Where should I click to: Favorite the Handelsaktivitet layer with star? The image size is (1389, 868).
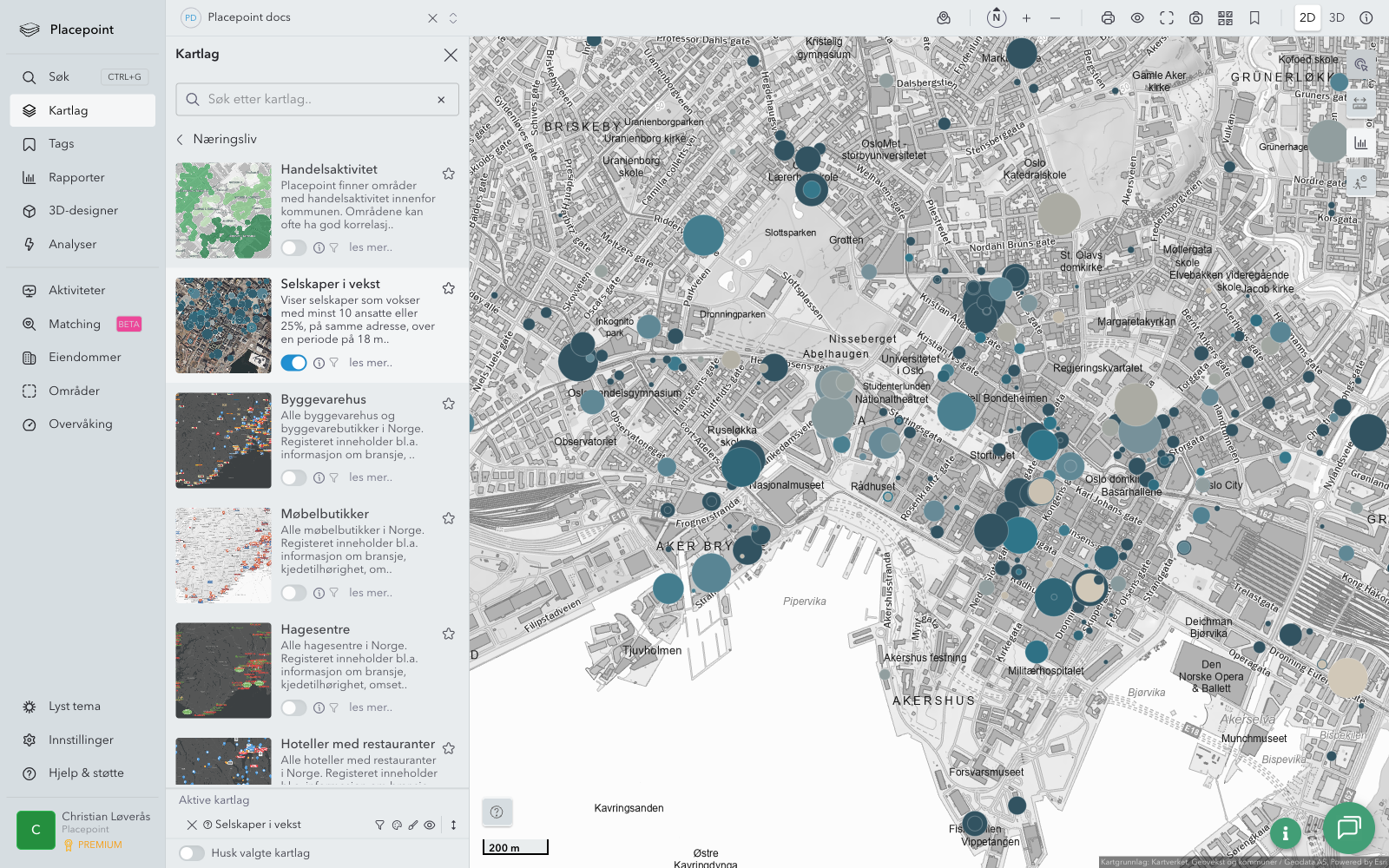449,174
